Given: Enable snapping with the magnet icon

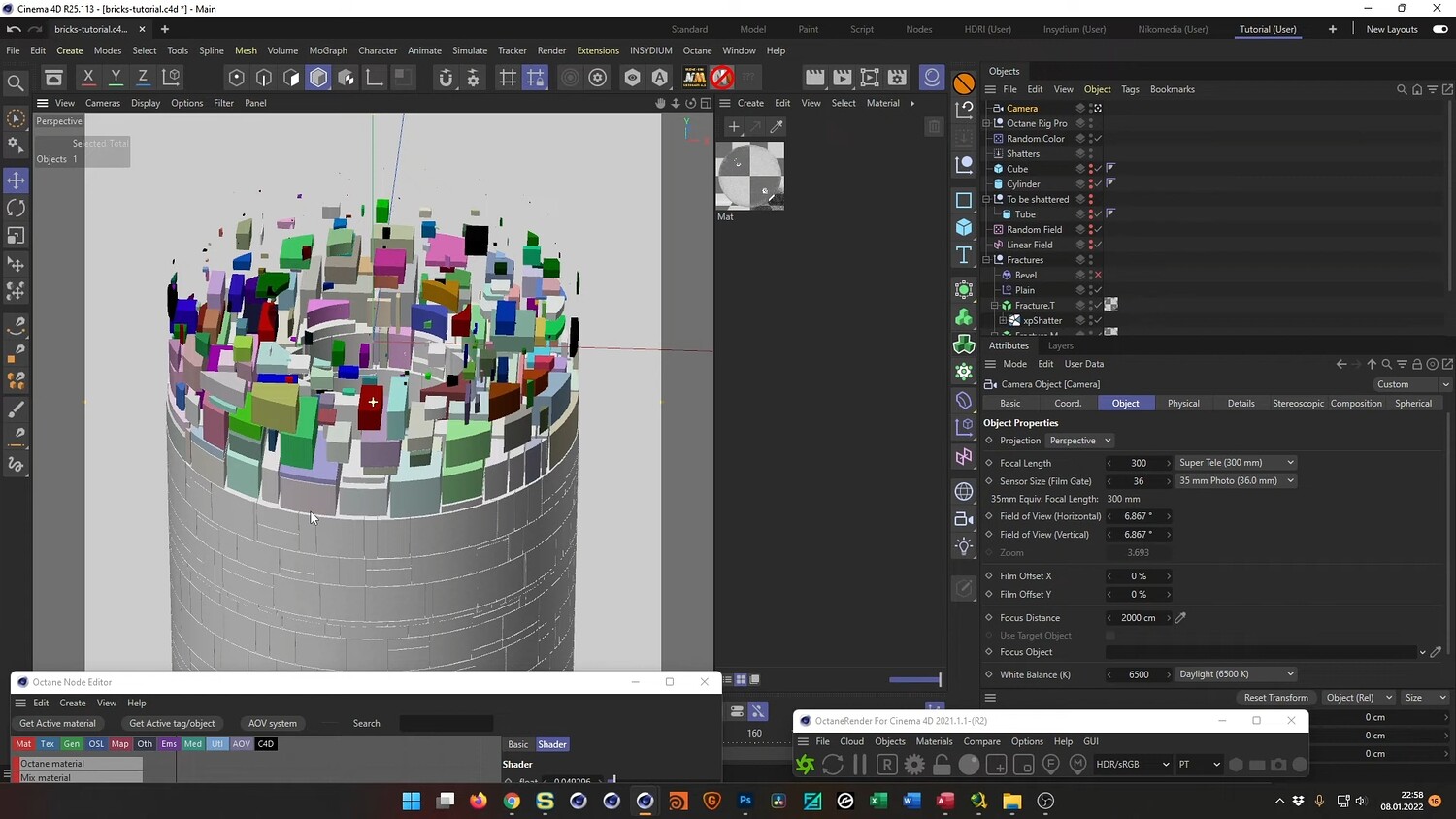Looking at the screenshot, I should 446,78.
